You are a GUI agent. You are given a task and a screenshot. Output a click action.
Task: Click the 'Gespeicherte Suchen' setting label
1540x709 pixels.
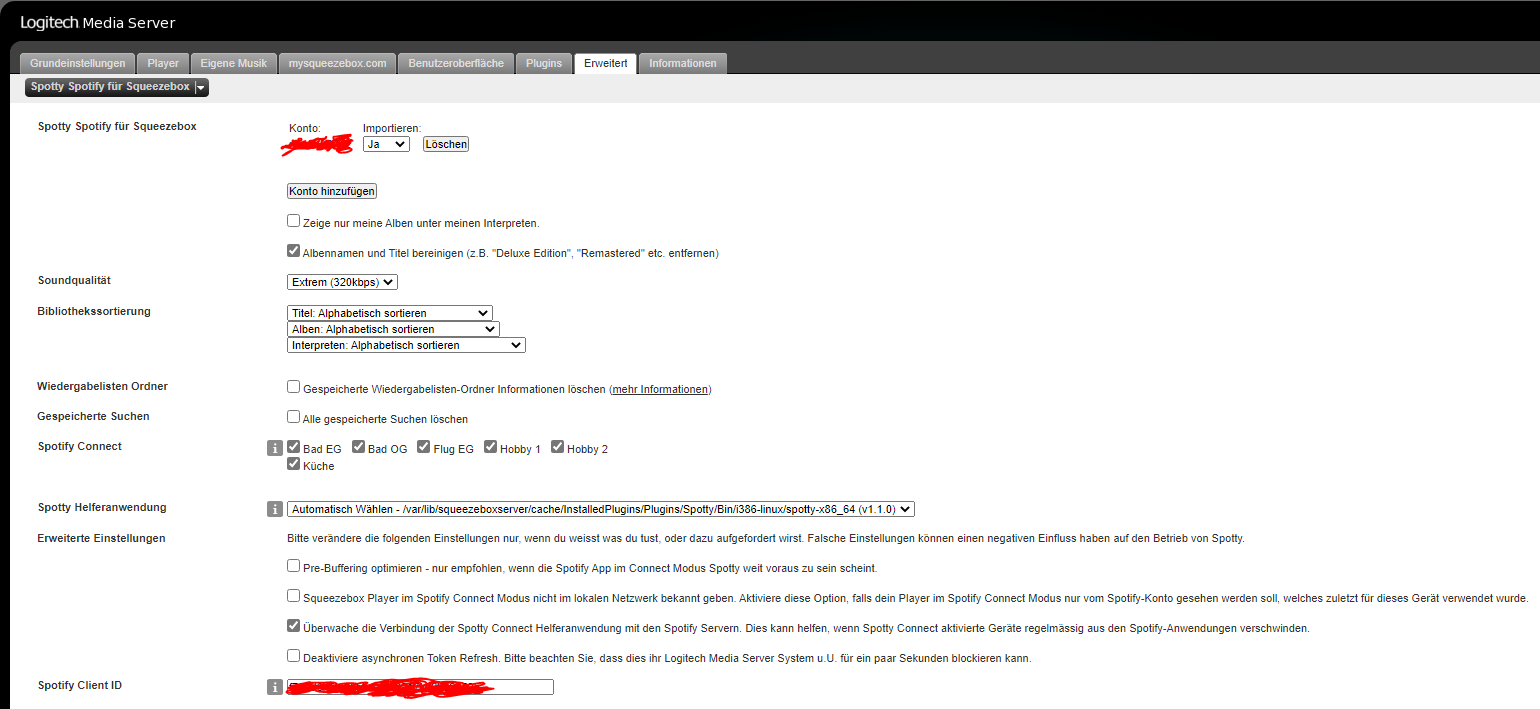tap(93, 416)
